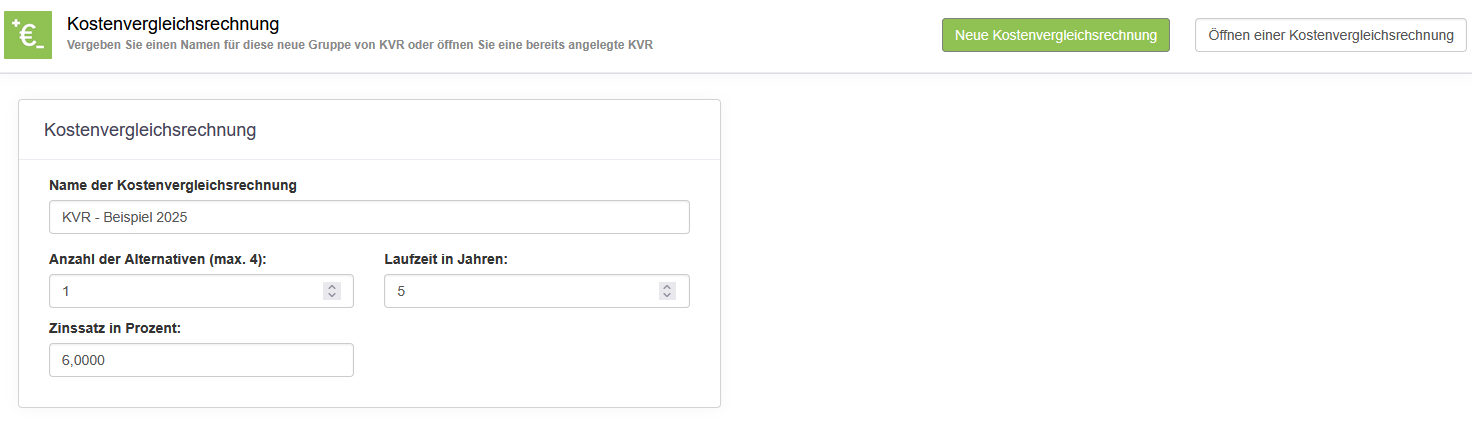Click the Name der Kostenvergleichsrechnung text field
Screen dimensions: 1472x421
pyautogui.click(x=369, y=217)
